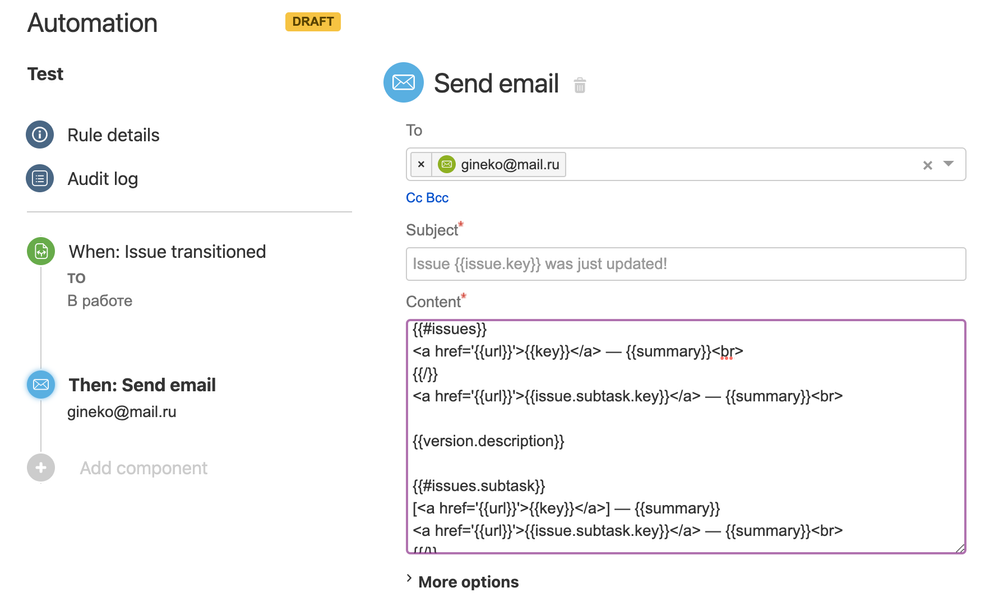Viewport: 999px width, 611px height.
Task: Clear all recipients in the To field
Action: pyautogui.click(x=928, y=165)
